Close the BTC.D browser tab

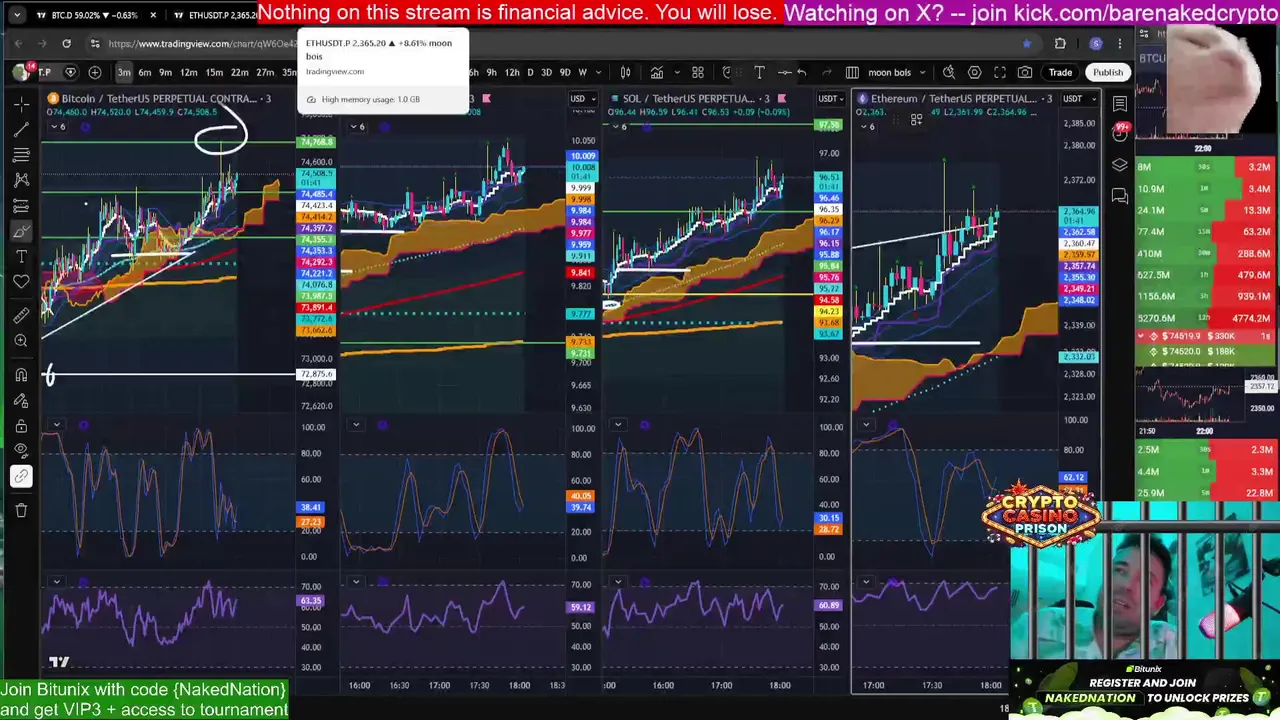[x=153, y=15]
